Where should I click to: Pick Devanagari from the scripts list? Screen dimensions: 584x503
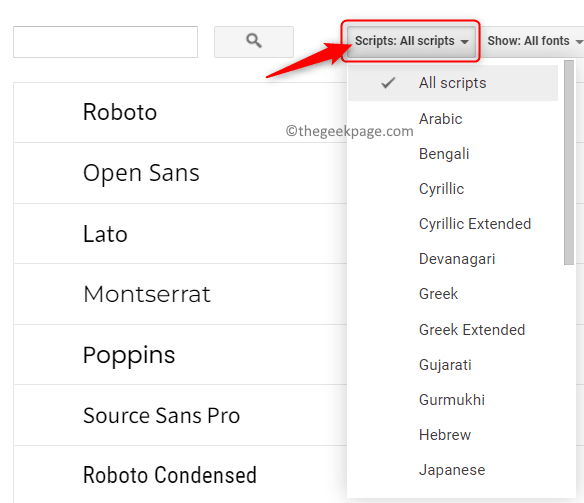(x=453, y=259)
